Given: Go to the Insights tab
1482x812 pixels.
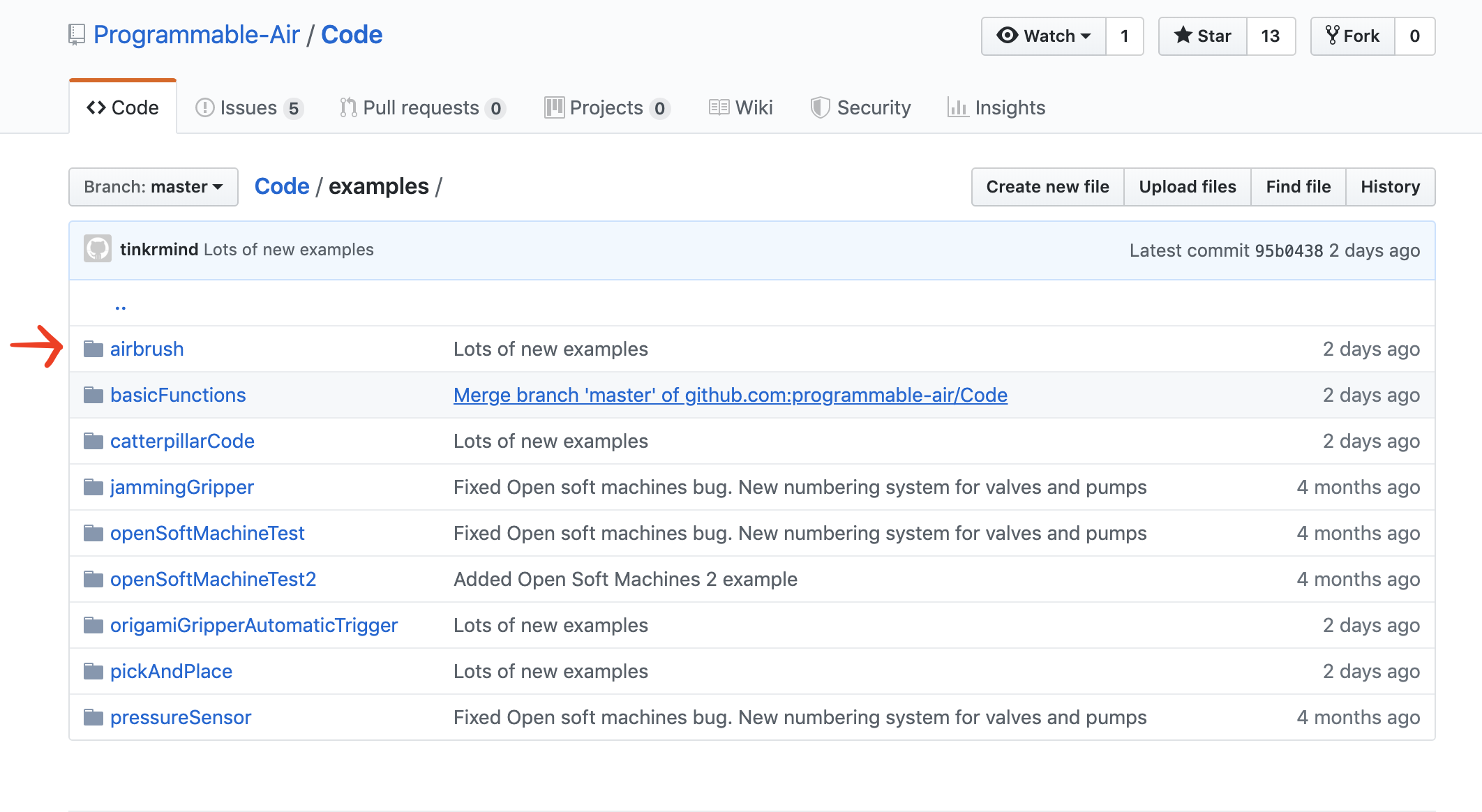Looking at the screenshot, I should tap(996, 108).
